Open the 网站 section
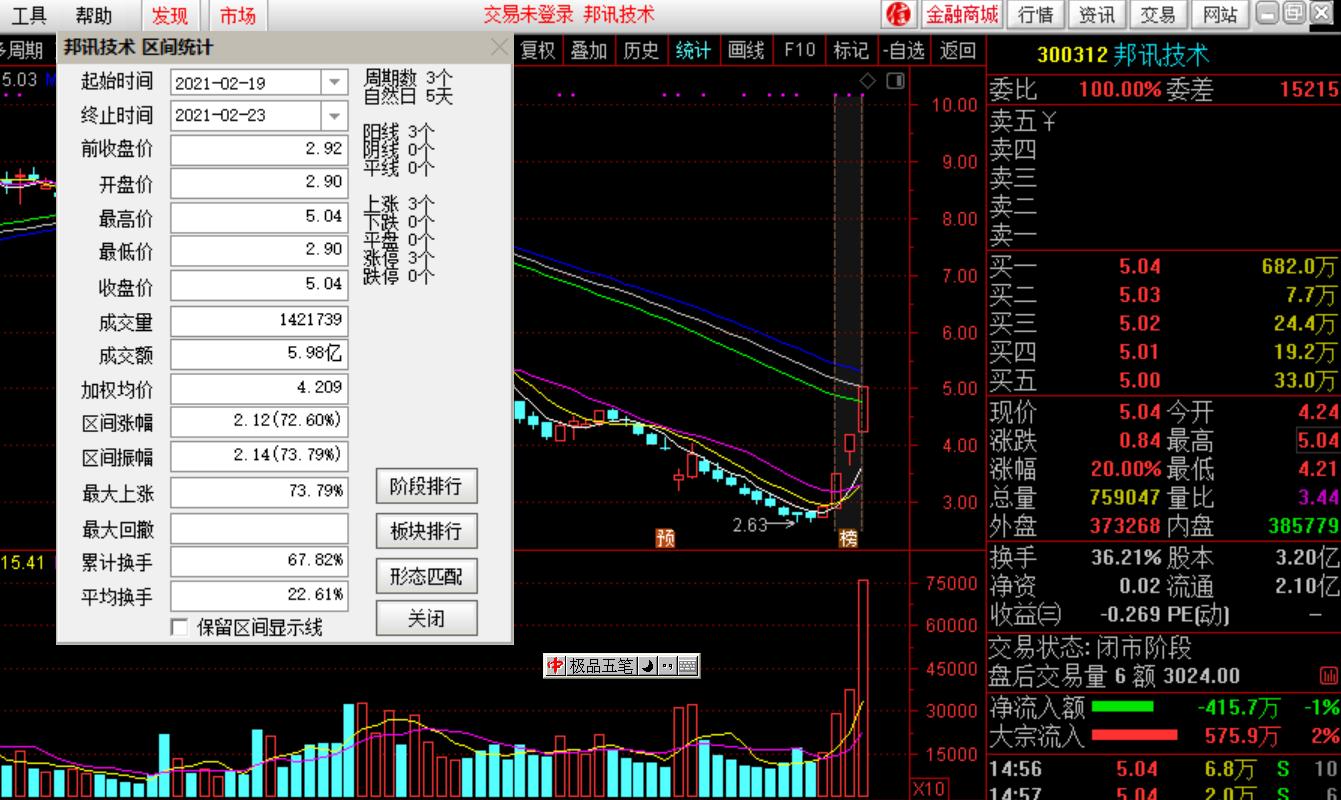This screenshot has width=1341, height=800. (1220, 14)
